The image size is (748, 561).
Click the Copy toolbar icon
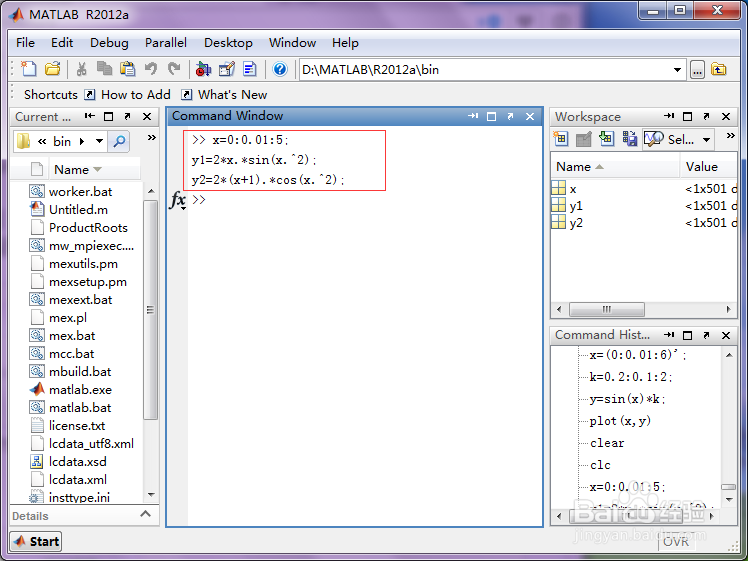104,70
